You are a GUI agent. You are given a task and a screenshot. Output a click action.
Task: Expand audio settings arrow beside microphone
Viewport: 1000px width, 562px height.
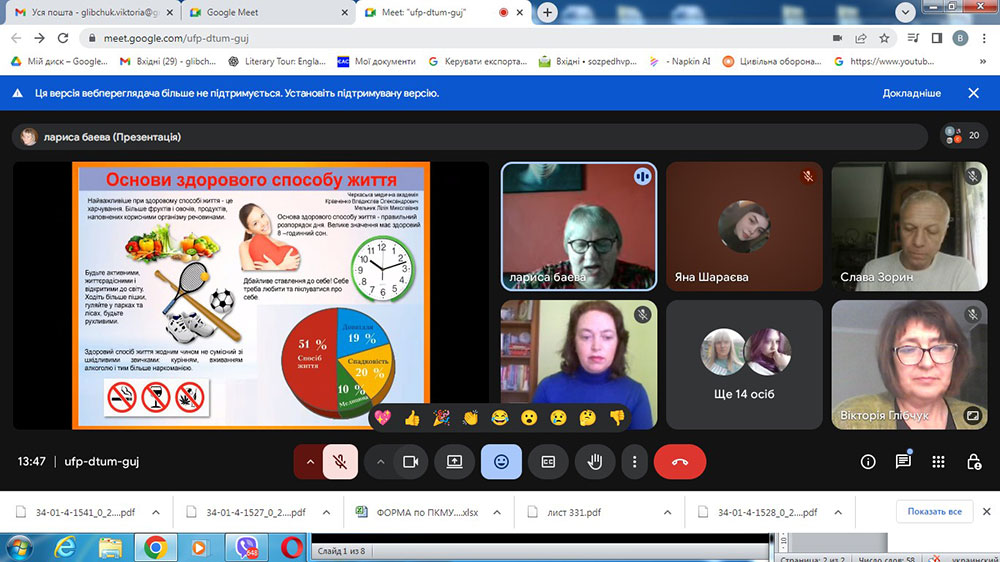click(x=310, y=462)
